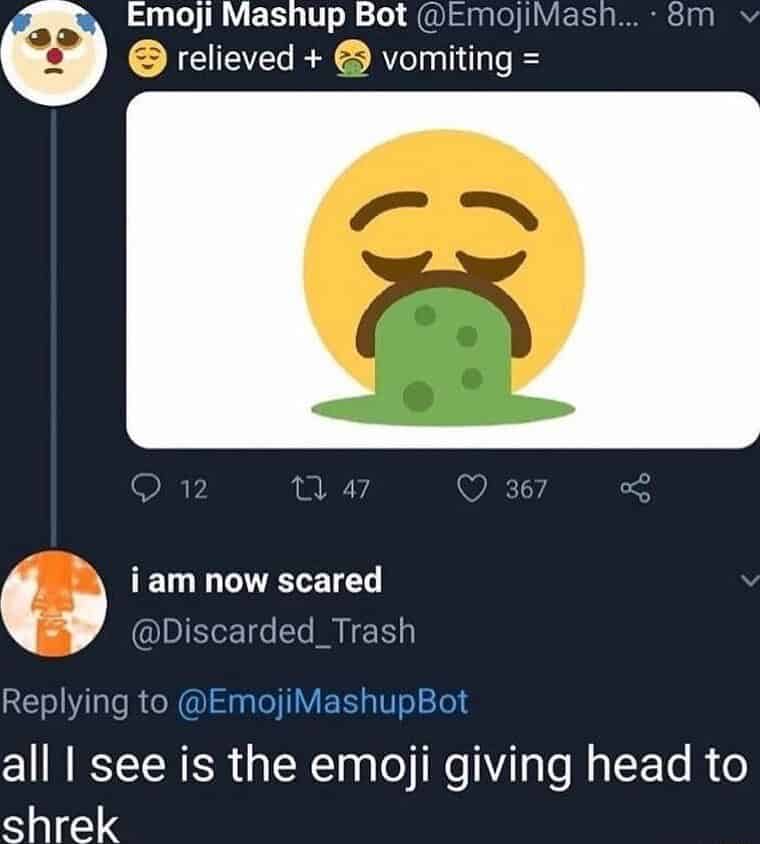The width and height of the screenshot is (760, 844).
Task: Open the 8m timestamp link
Action: [687, 15]
